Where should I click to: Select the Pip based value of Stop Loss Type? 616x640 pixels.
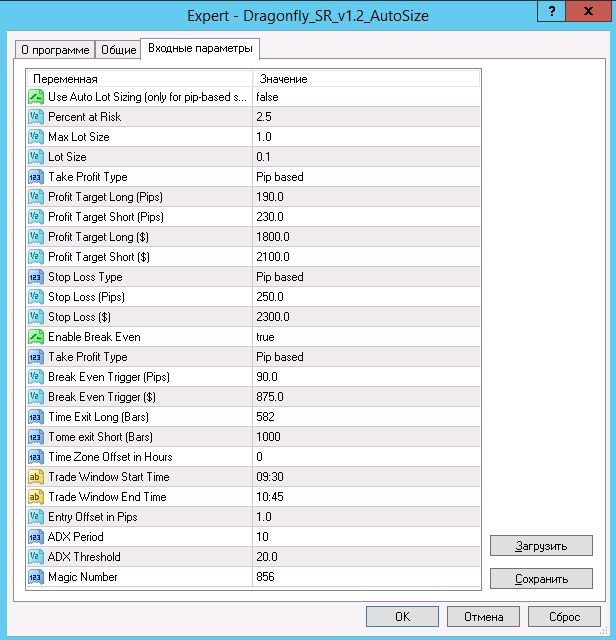pyautogui.click(x=366, y=277)
